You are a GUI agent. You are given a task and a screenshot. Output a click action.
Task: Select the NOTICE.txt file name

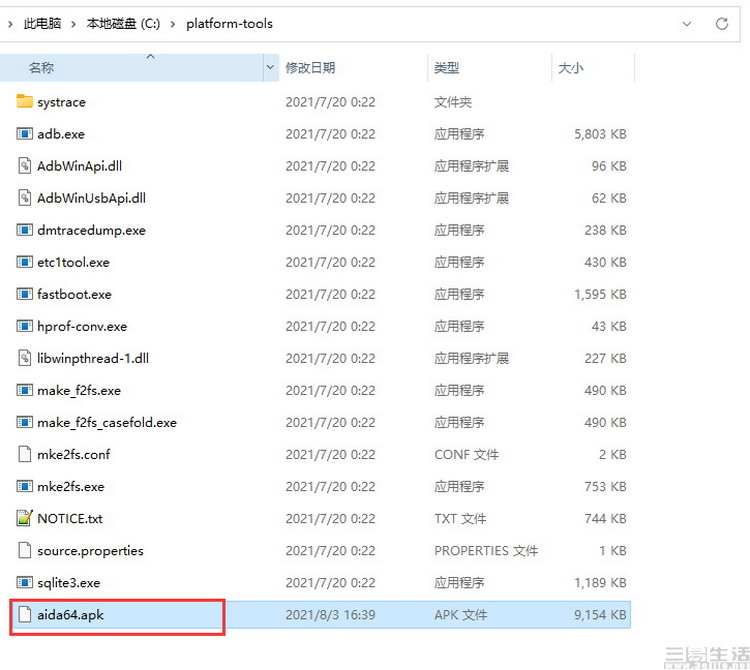point(70,518)
